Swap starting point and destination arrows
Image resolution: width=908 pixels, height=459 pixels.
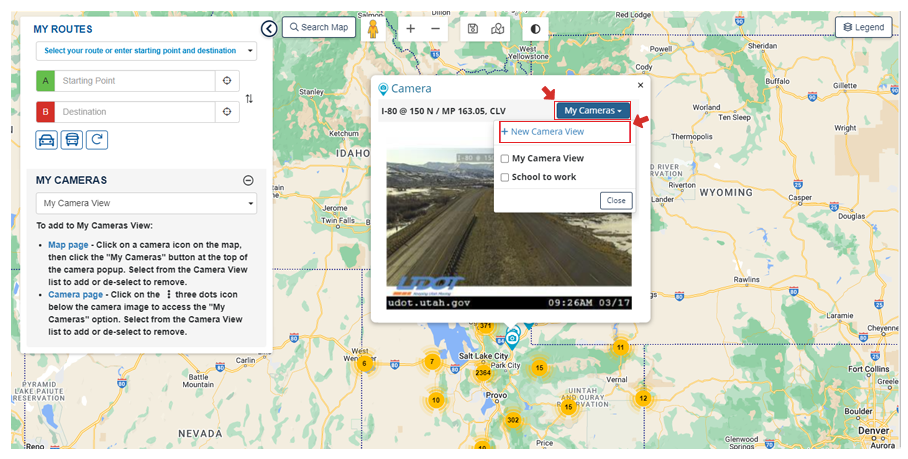tap(249, 98)
